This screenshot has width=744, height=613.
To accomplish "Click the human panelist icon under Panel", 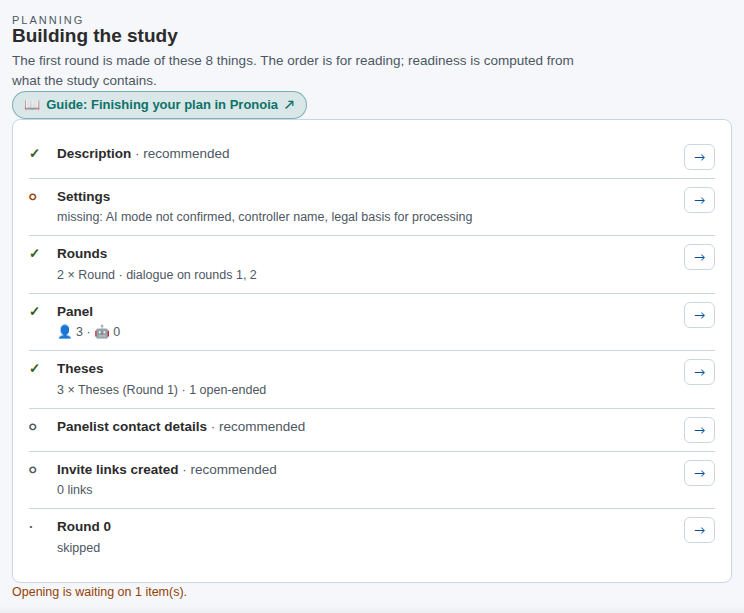I will (x=65, y=332).
